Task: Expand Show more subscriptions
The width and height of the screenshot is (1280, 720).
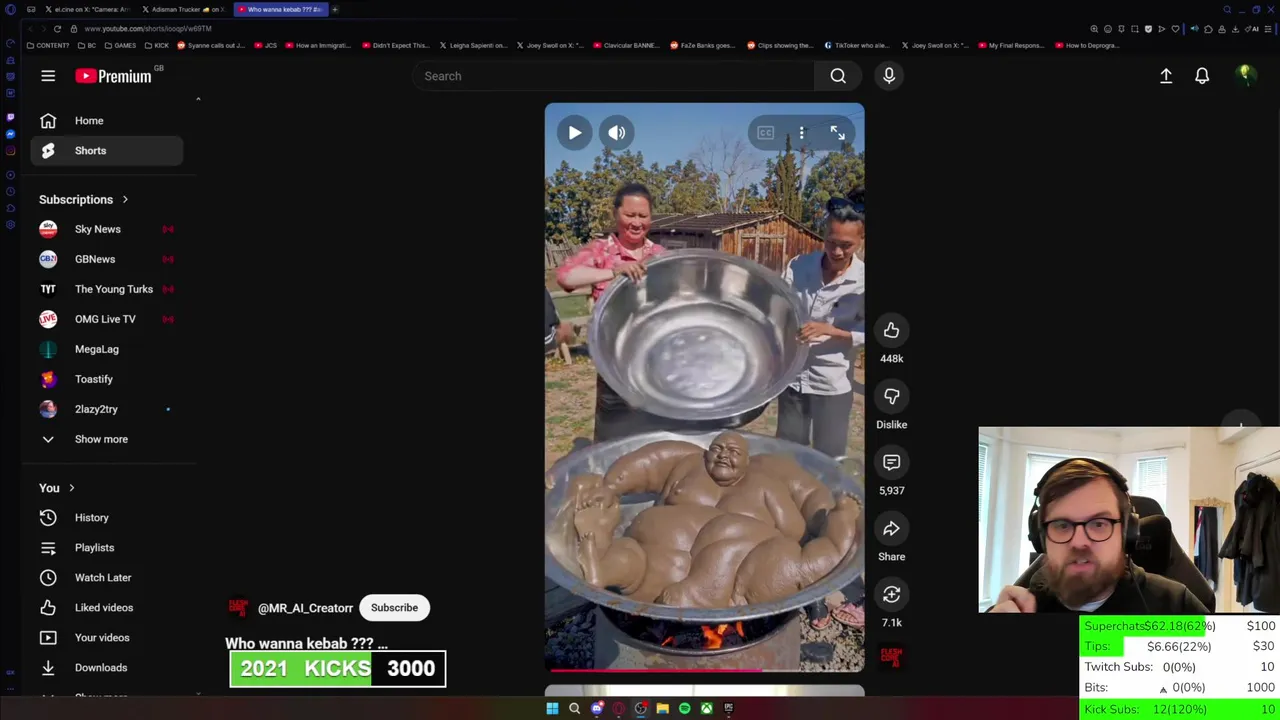Action: (107, 439)
